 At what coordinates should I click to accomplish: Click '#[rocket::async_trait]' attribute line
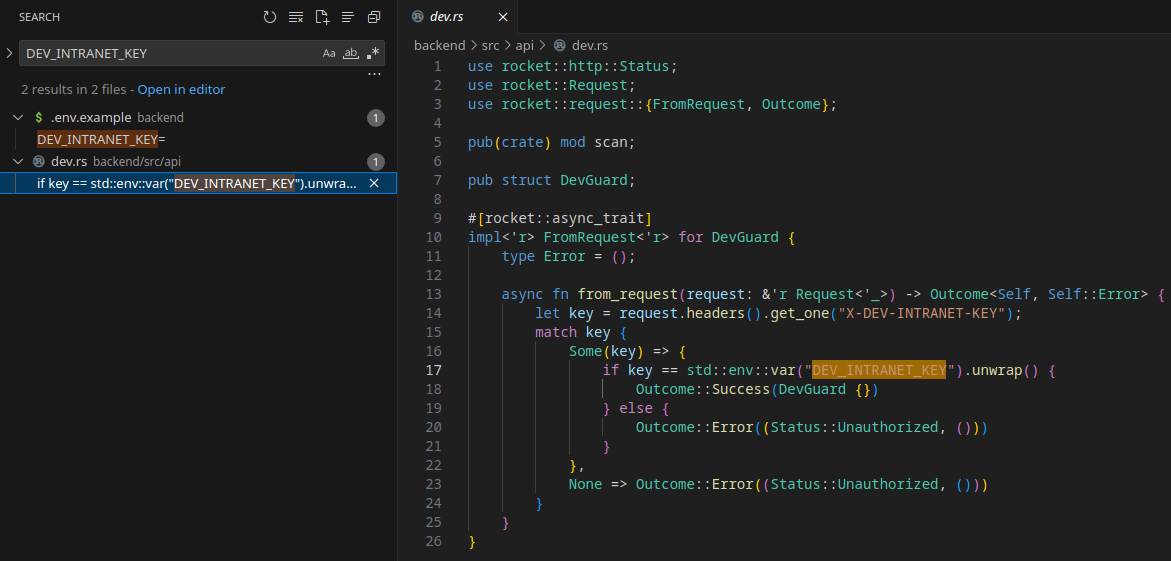pos(560,218)
